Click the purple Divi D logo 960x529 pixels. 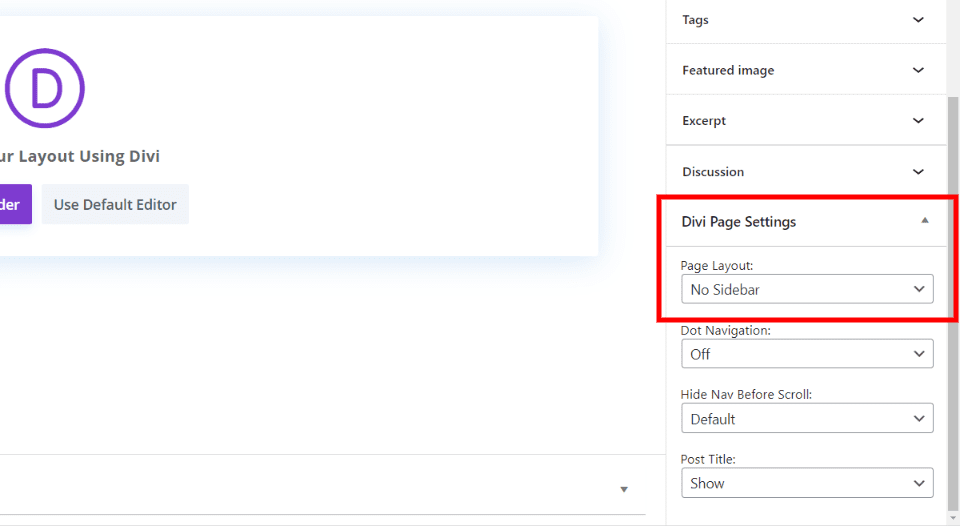click(45, 88)
